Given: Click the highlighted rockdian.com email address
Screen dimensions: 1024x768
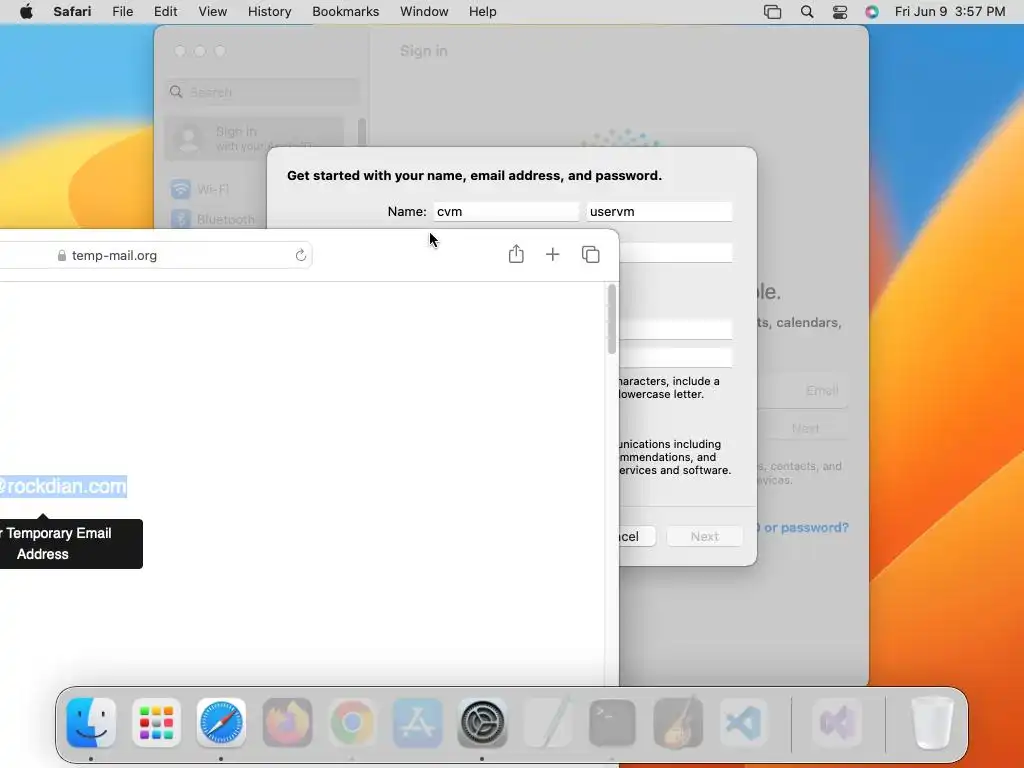Looking at the screenshot, I should pos(63,486).
